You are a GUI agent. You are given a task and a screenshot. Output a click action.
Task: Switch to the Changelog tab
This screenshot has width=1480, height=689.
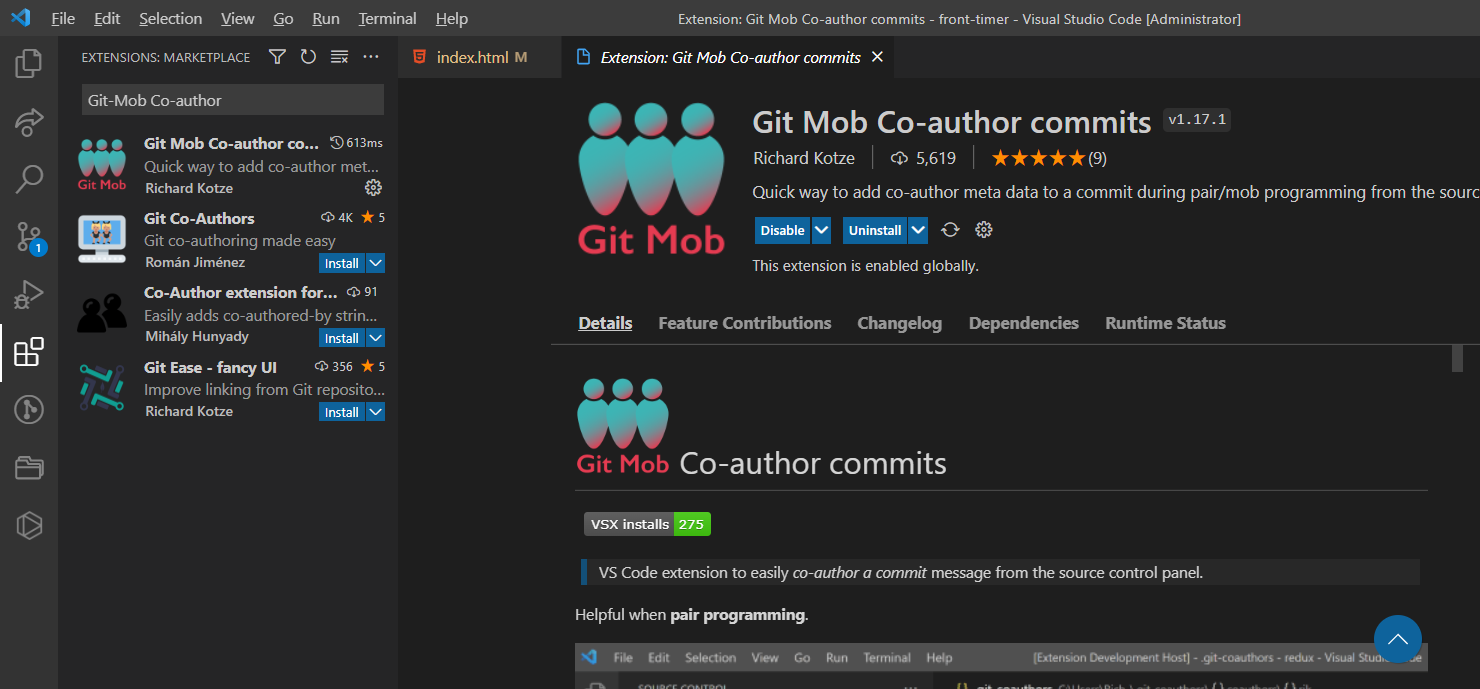click(x=900, y=323)
